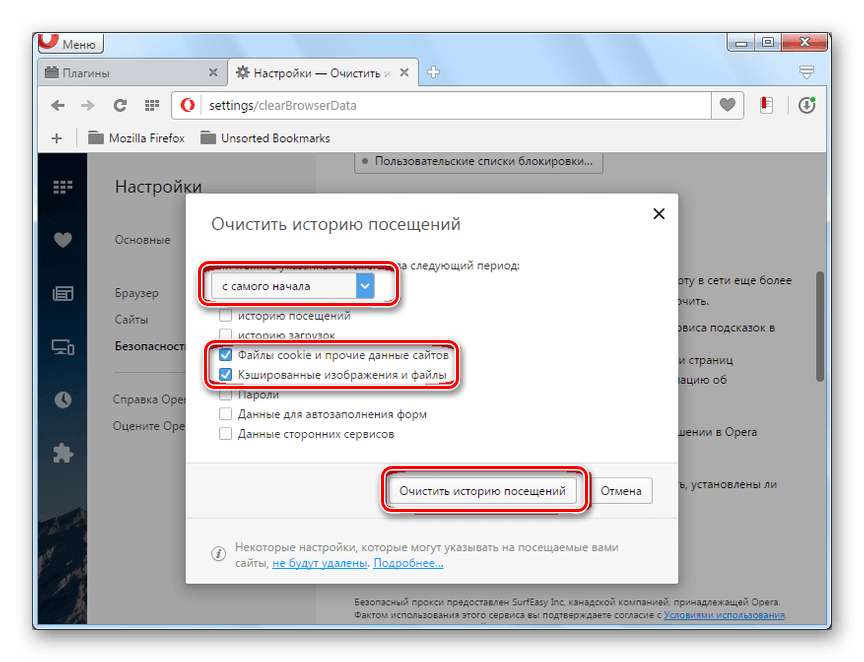
Task: Open the Браузер settings section
Action: [x=137, y=293]
